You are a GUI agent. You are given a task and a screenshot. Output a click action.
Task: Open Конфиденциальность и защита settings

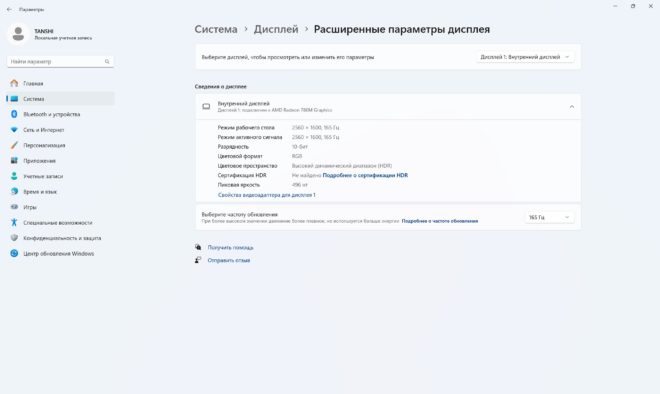pos(61,238)
